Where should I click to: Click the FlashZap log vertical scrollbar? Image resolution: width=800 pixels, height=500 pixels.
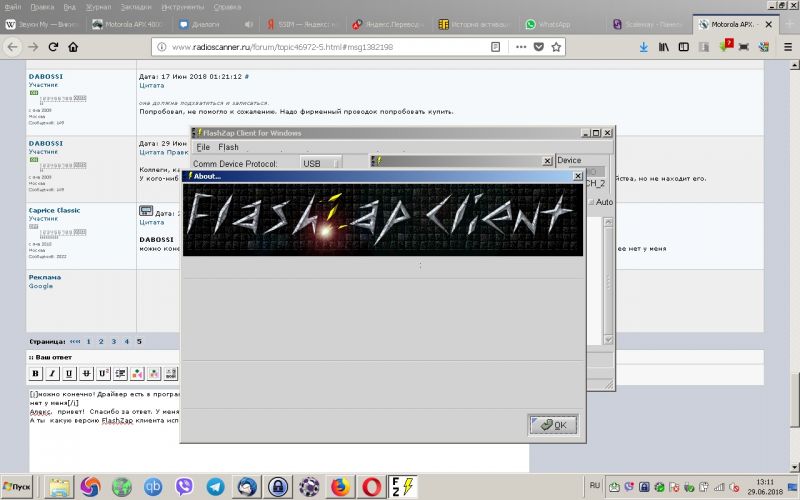coord(608,281)
